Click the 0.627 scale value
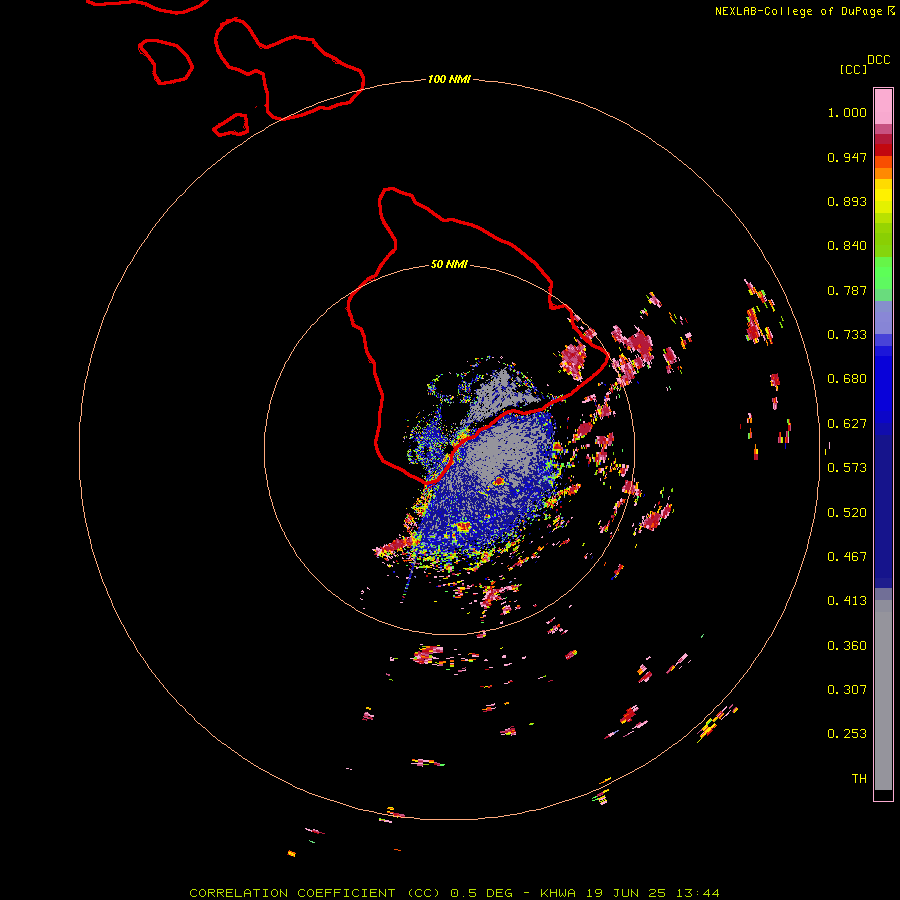 click(x=847, y=424)
